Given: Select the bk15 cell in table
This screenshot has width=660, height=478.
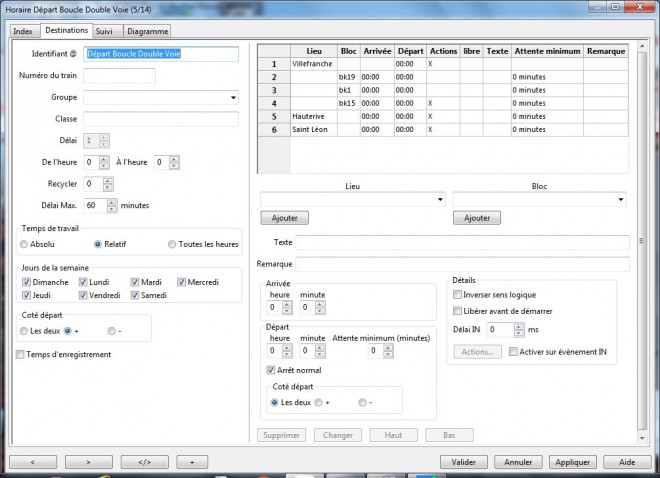Looking at the screenshot, I should click(349, 103).
